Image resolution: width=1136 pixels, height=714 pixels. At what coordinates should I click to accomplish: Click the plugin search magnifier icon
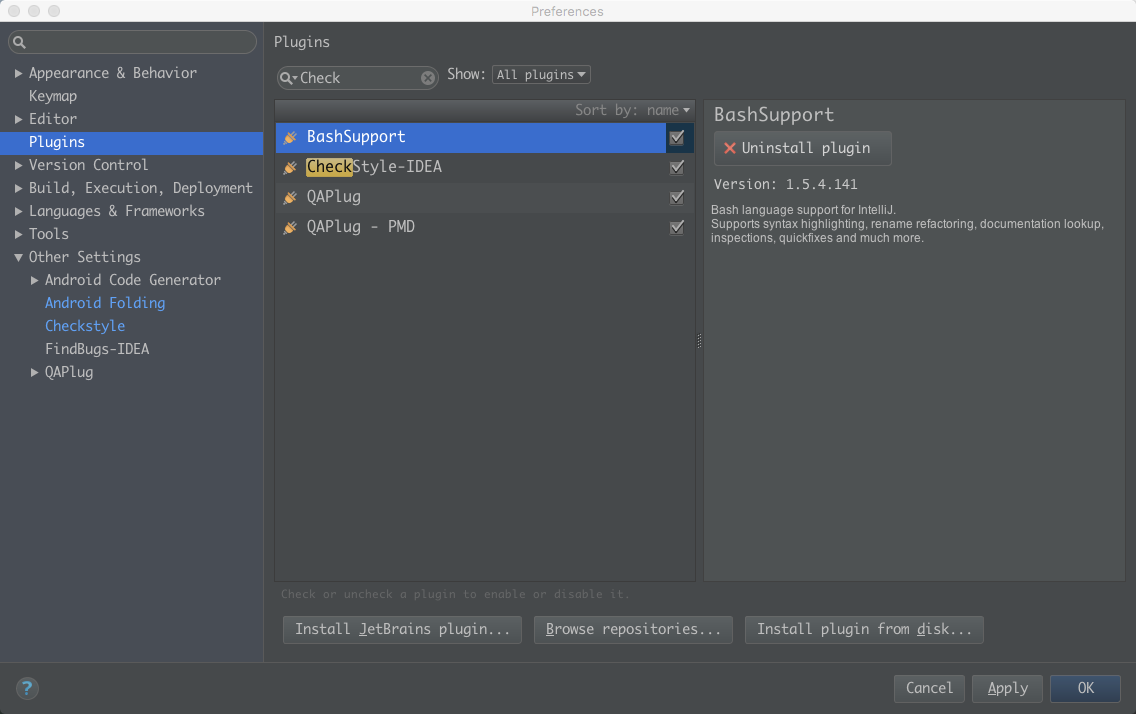(x=288, y=78)
